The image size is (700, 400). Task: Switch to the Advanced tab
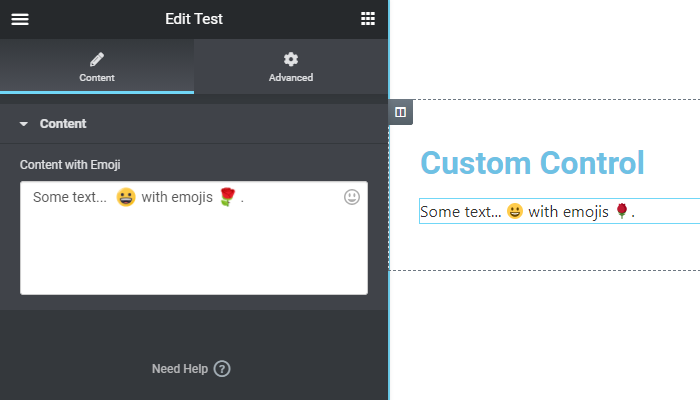291,67
